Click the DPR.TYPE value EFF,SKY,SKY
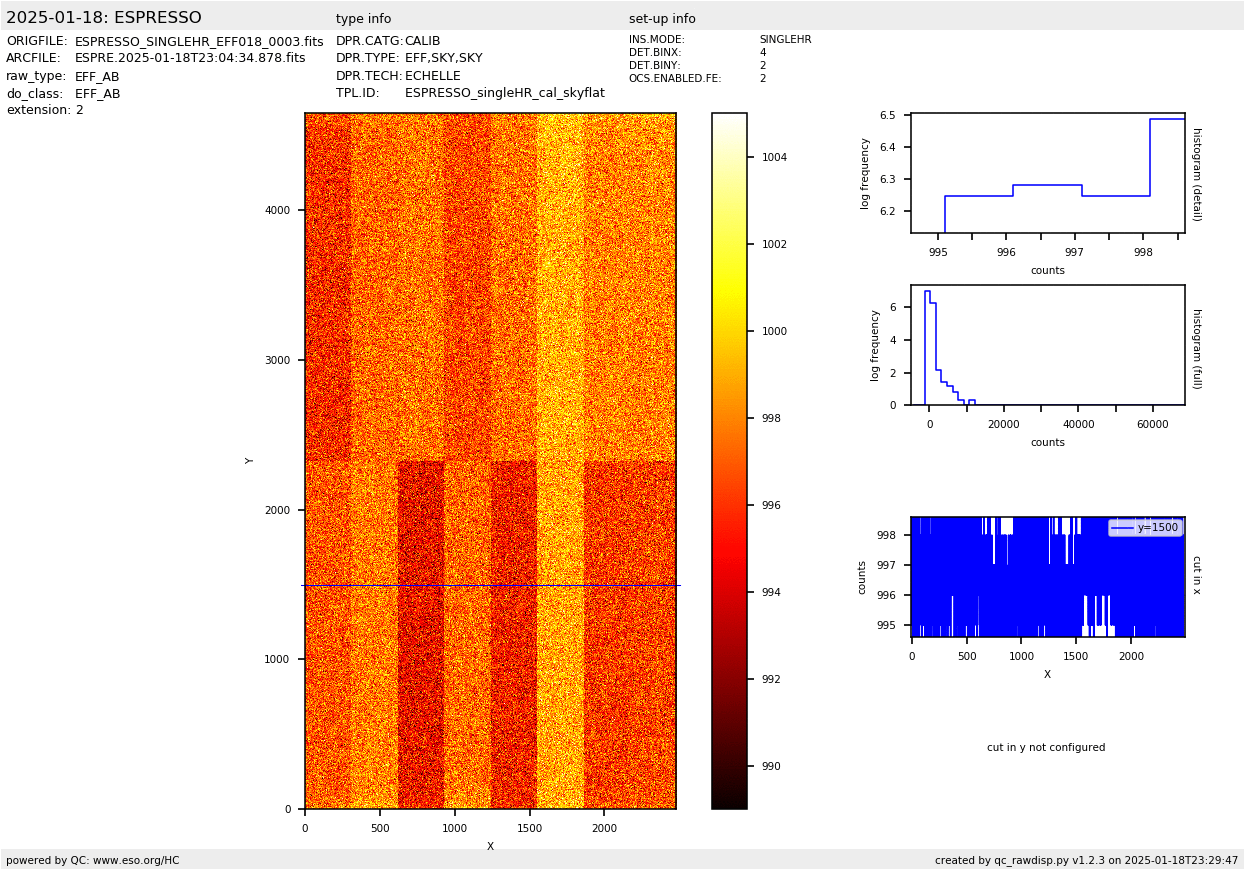The height and width of the screenshot is (870, 1245). pos(443,59)
